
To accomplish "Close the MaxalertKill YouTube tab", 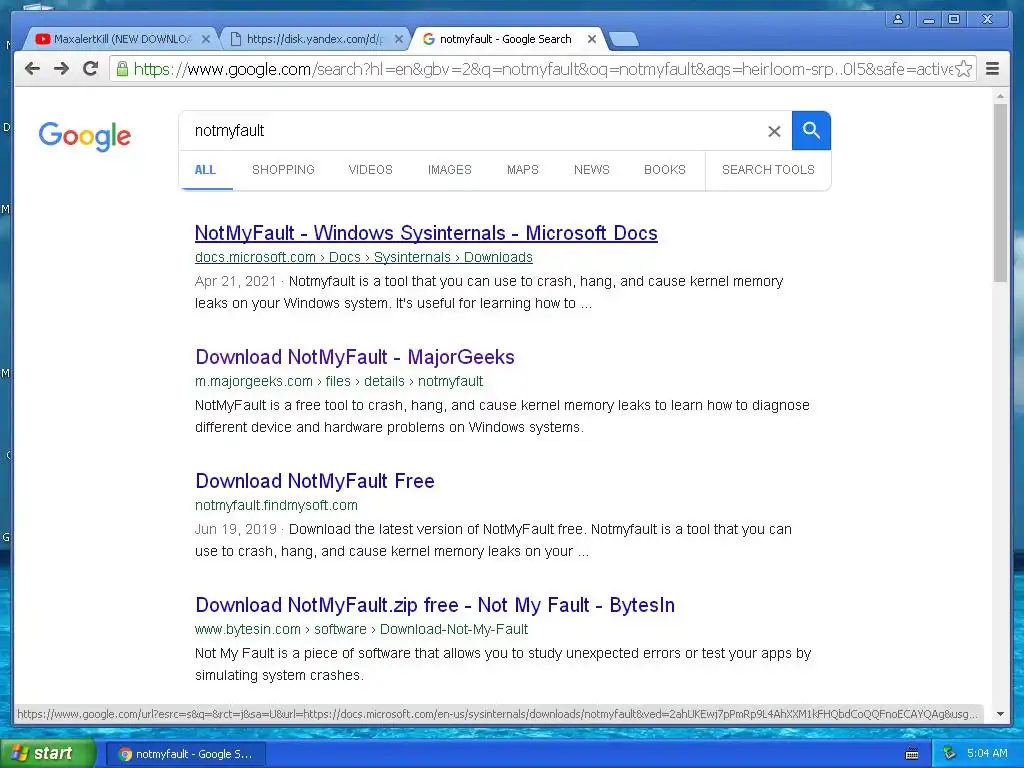I will click(x=205, y=39).
